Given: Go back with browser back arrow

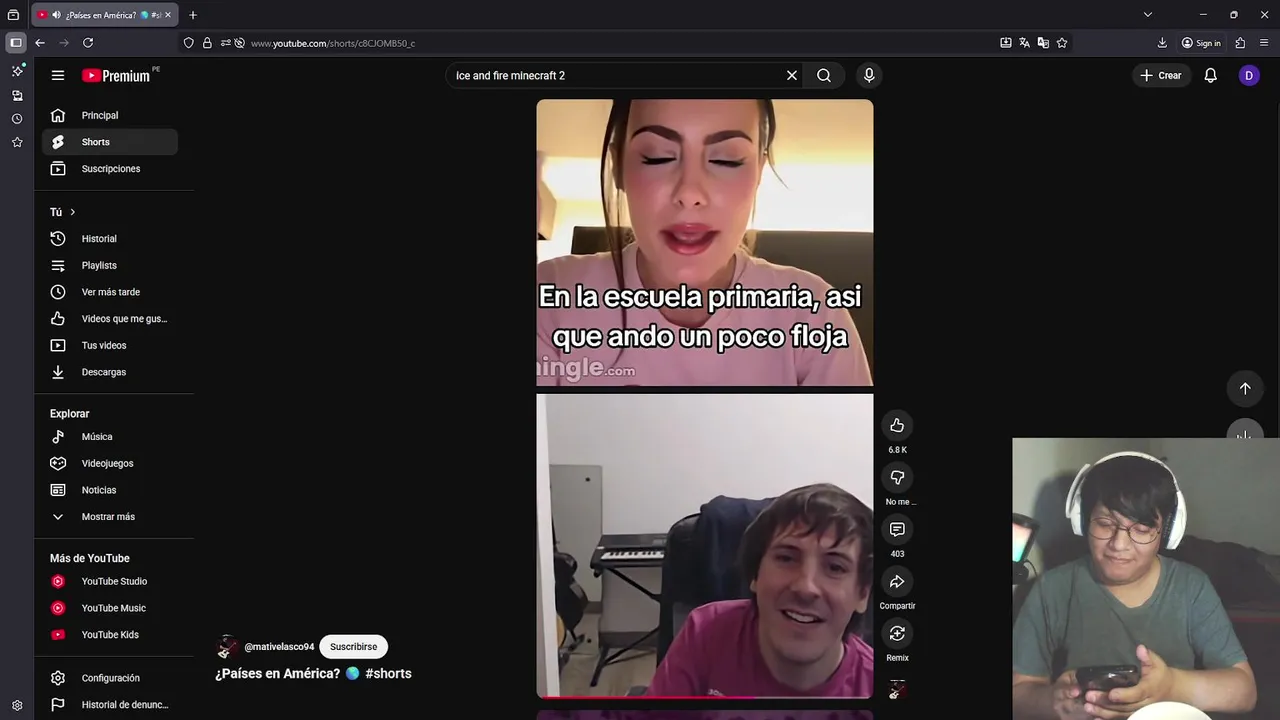Looking at the screenshot, I should 40,43.
